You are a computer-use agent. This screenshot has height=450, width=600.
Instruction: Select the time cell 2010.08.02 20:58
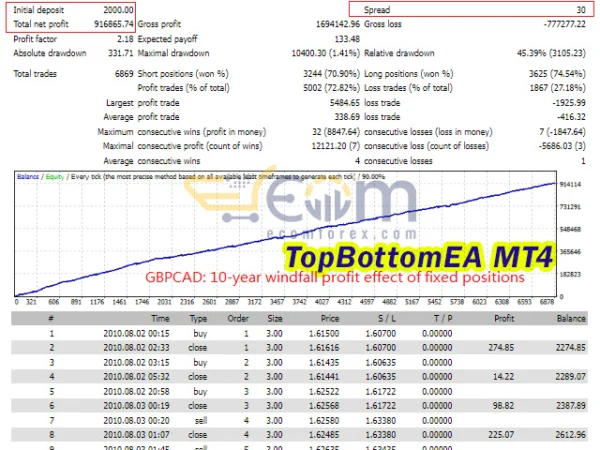pos(136,391)
